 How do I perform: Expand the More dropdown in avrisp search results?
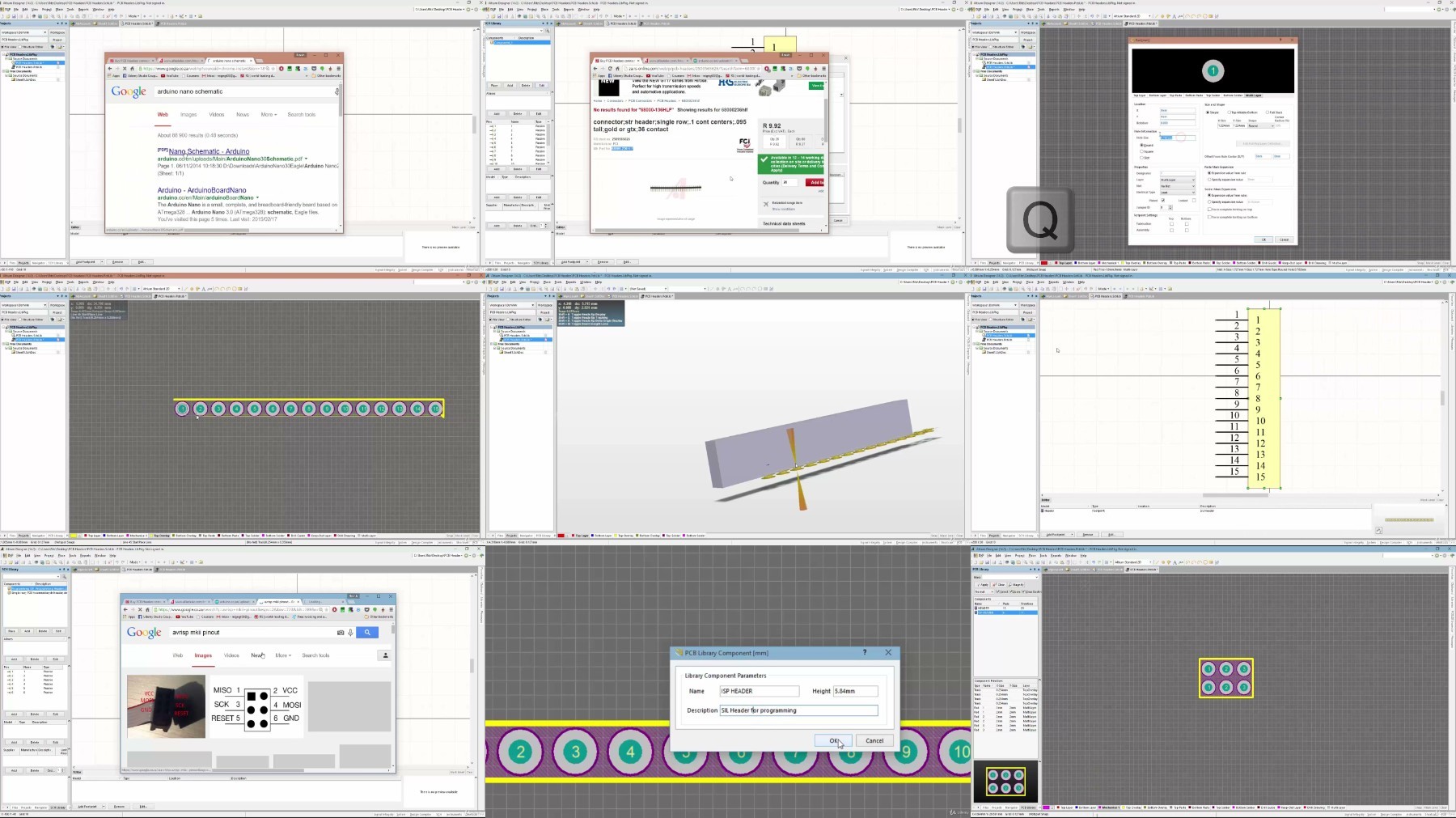[x=281, y=655]
